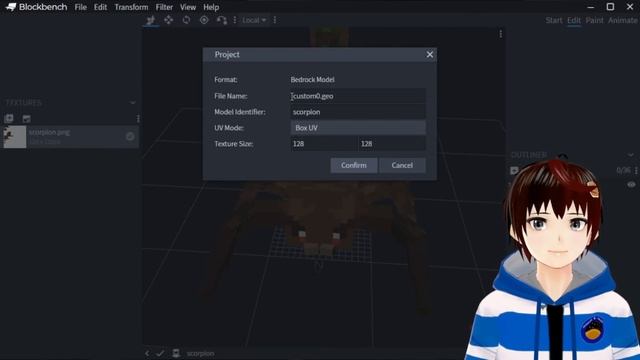
Task: Click the Add icon in the Outliner toolbar
Action: pyautogui.click(x=514, y=170)
